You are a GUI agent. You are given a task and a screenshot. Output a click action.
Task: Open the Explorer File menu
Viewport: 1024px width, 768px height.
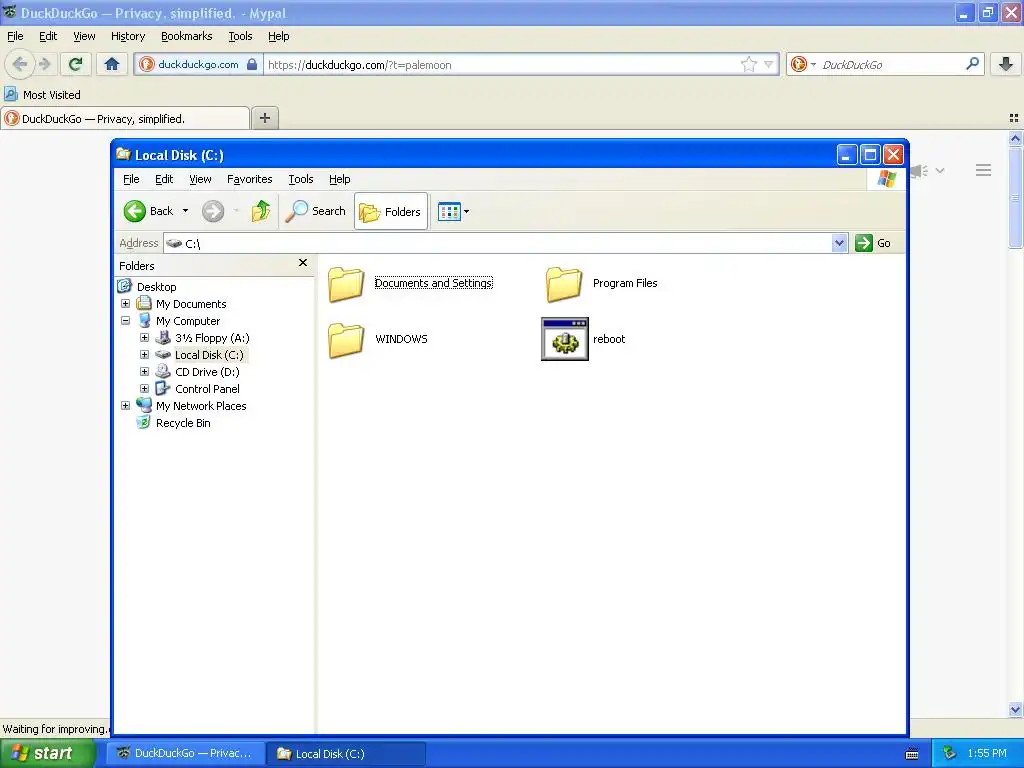131,179
